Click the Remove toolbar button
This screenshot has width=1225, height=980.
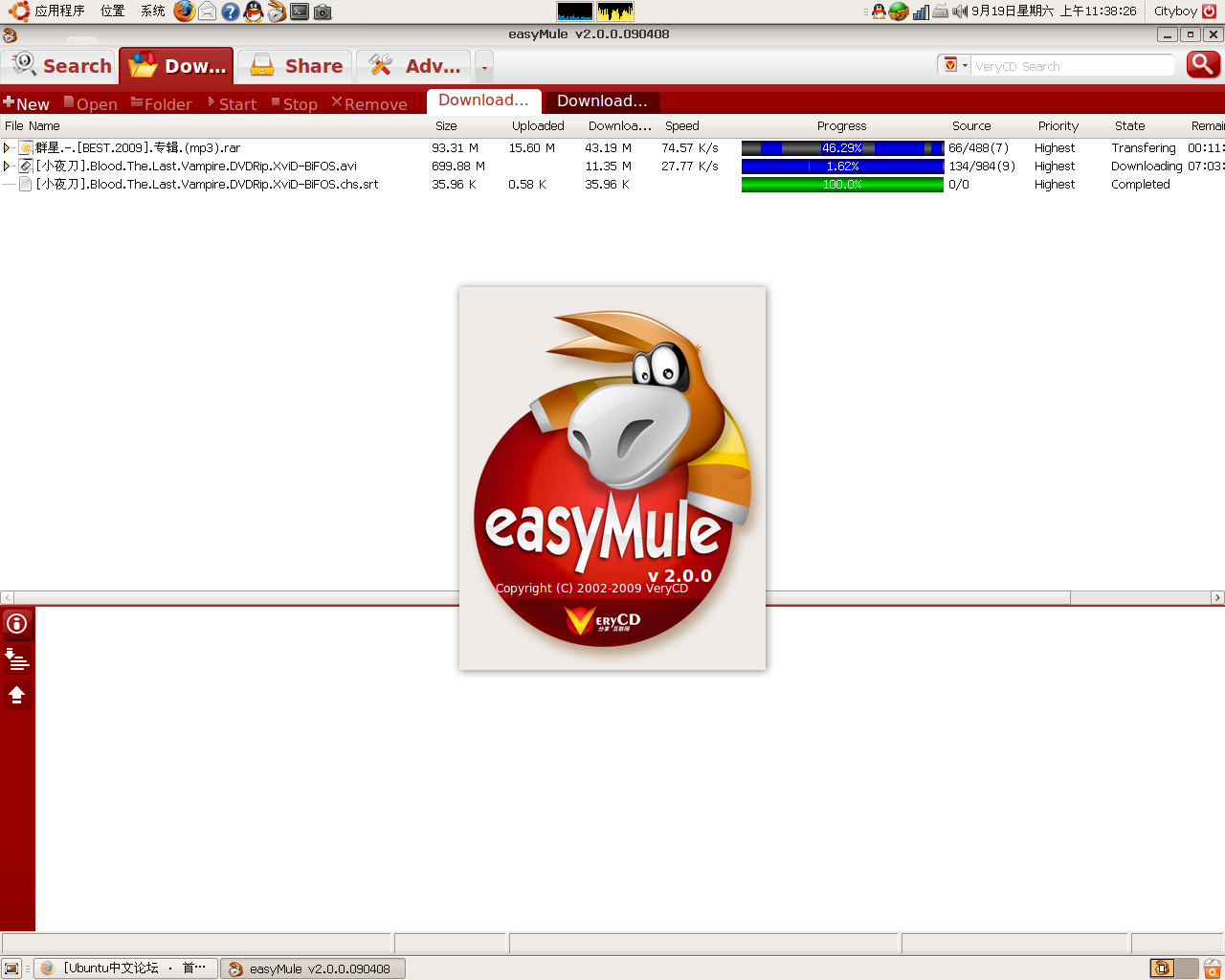369,103
